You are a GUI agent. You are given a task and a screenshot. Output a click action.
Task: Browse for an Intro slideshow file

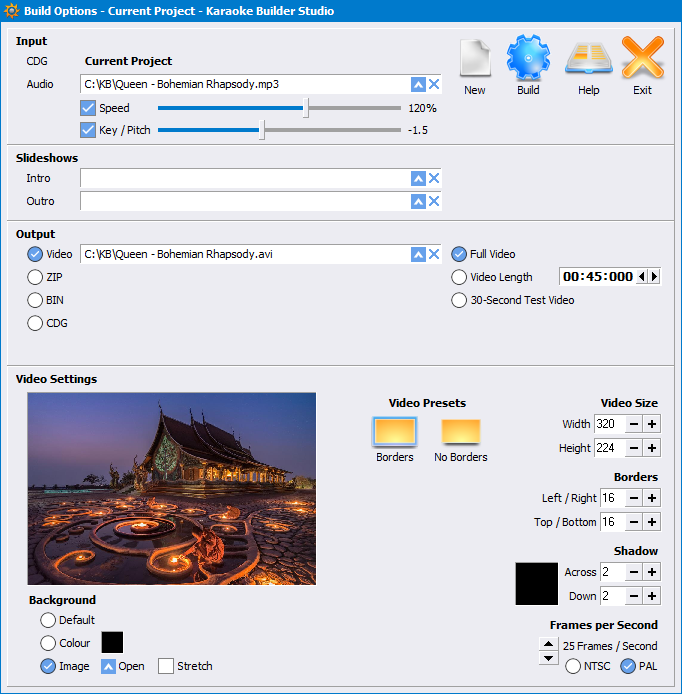tap(418, 178)
